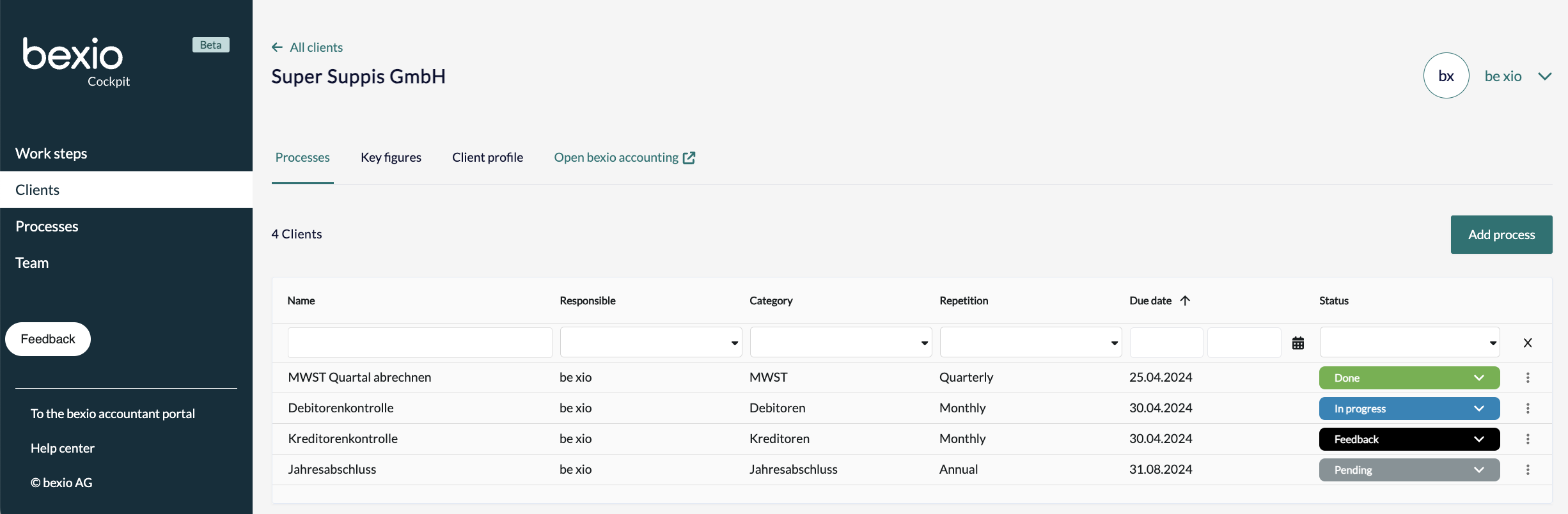Expand the Category filter dropdown
1568x514 pixels.
point(840,343)
